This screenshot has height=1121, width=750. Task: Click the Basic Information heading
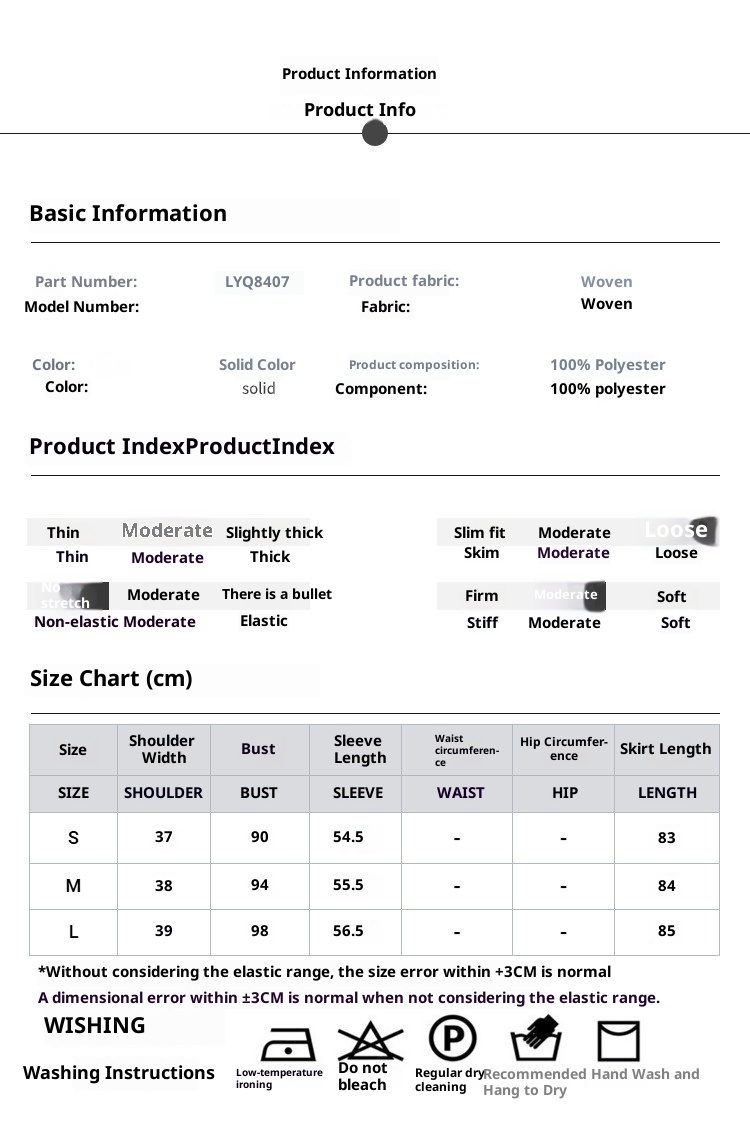pos(128,213)
